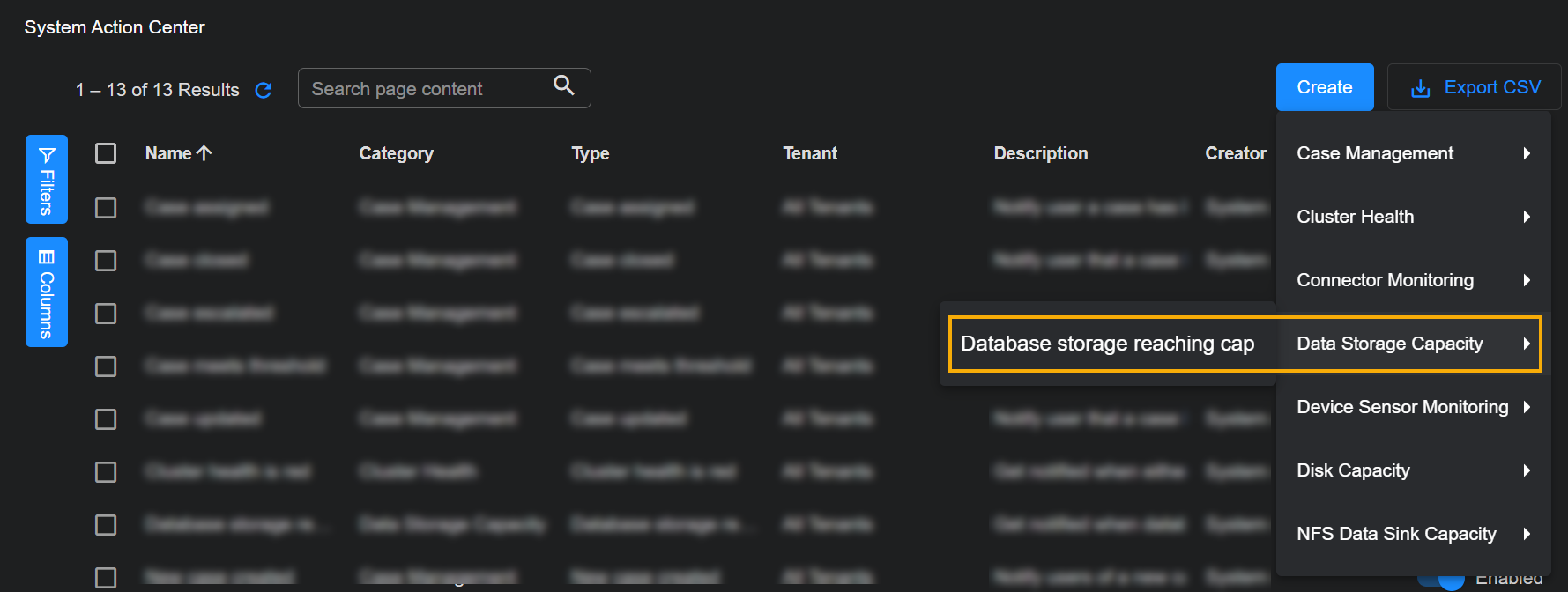Image resolution: width=1568 pixels, height=592 pixels.
Task: Expand the Cluster Health submenu arrow
Action: (1527, 217)
